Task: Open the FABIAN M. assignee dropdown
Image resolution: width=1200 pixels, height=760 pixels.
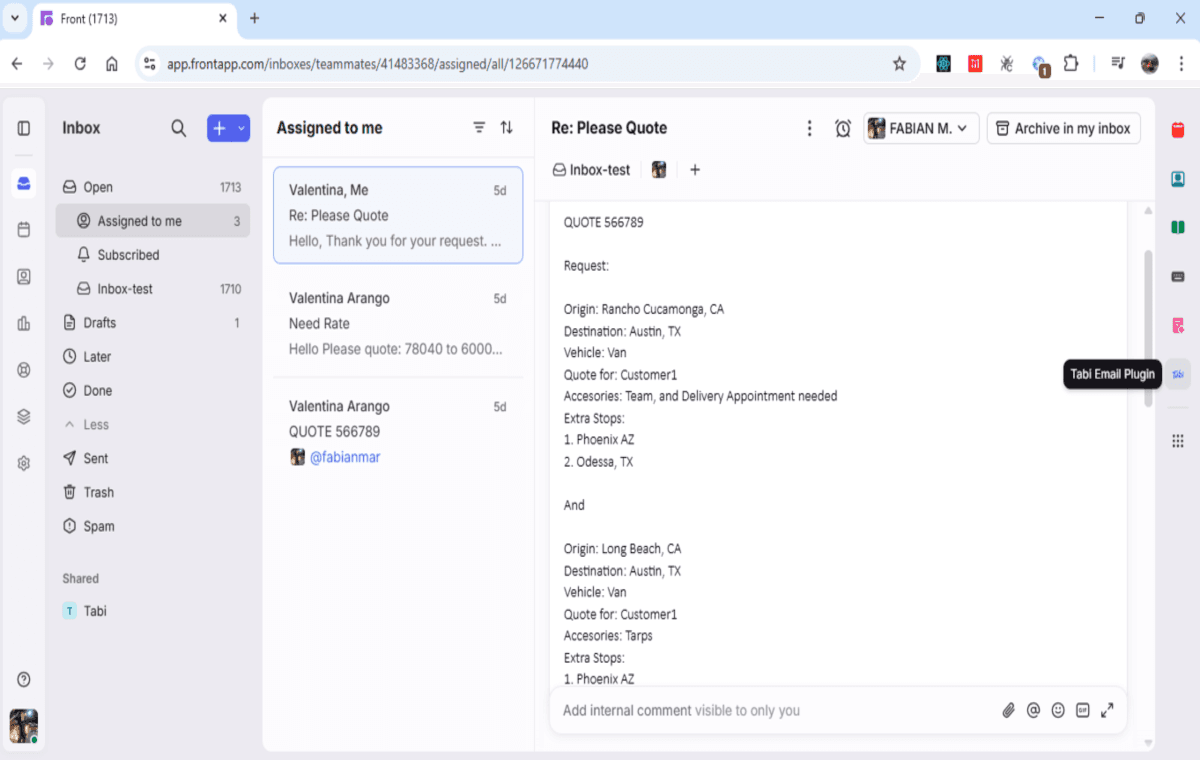Action: [x=920, y=128]
